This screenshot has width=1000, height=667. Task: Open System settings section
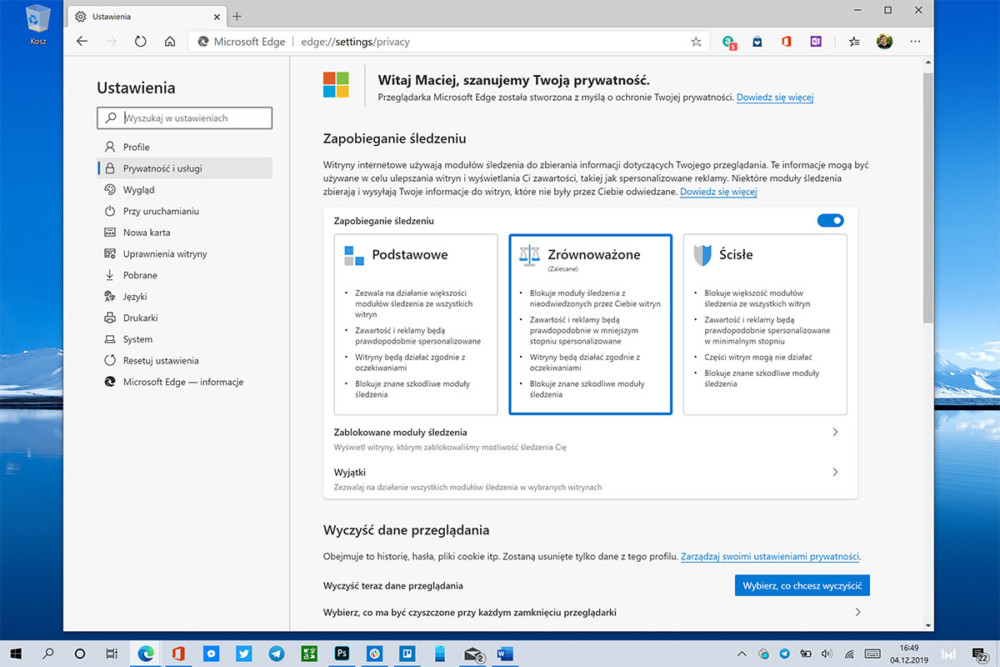tap(185, 339)
